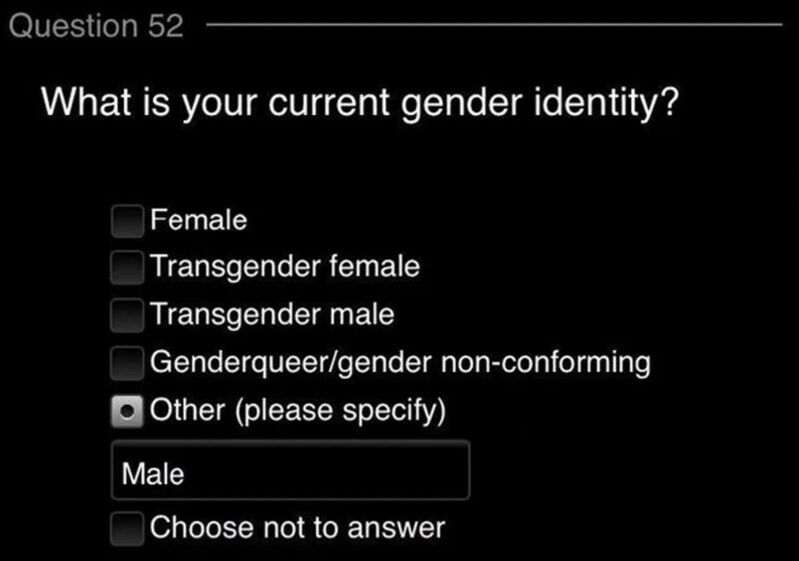Click the 'Question 52' header label
Image resolution: width=799 pixels, height=561 pixels.
pyautogui.click(x=96, y=25)
